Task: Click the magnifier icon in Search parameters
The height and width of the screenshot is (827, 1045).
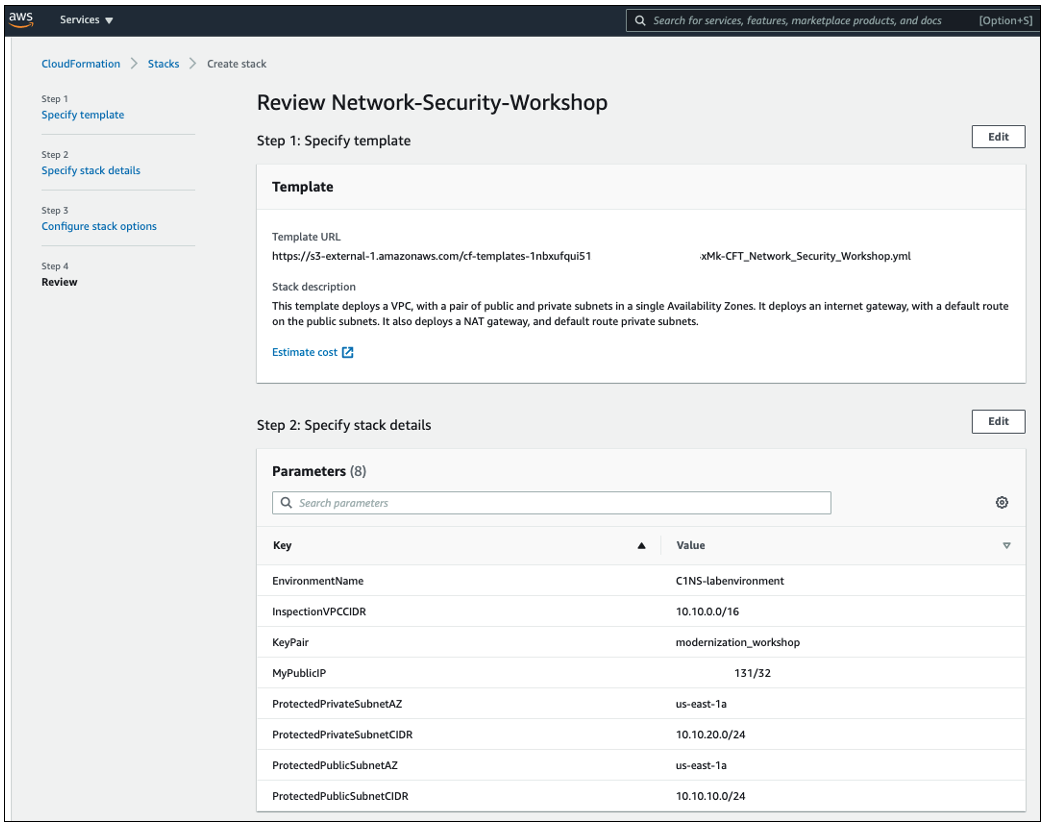Action: coord(286,503)
